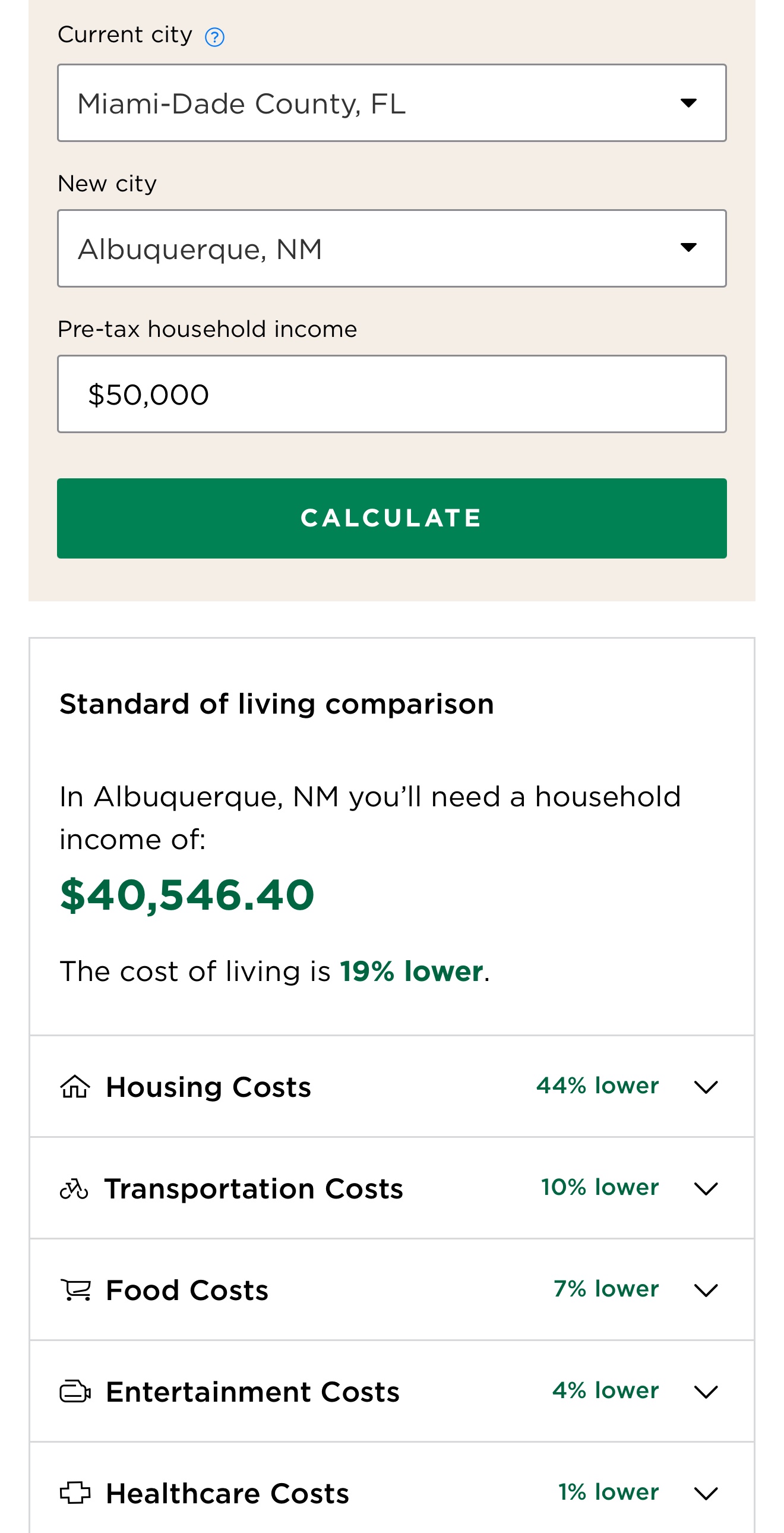Viewport: 784px width, 1533px height.
Task: Open the Current city dropdown
Action: pyautogui.click(x=391, y=103)
